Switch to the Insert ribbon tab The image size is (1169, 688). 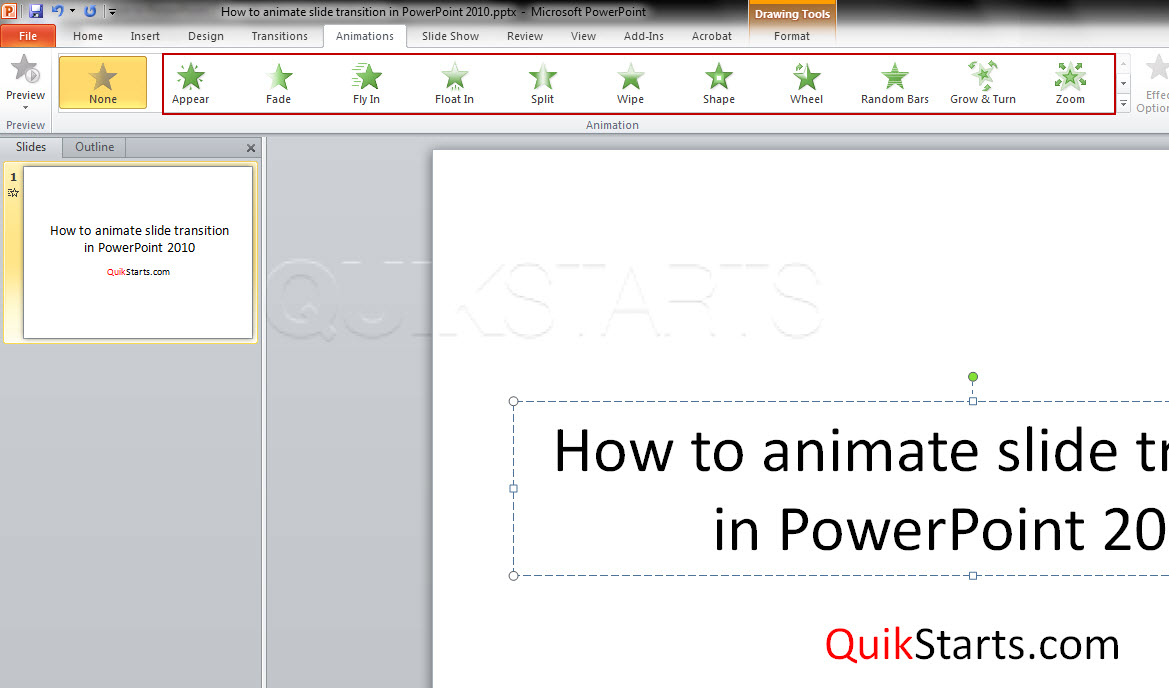tap(145, 36)
